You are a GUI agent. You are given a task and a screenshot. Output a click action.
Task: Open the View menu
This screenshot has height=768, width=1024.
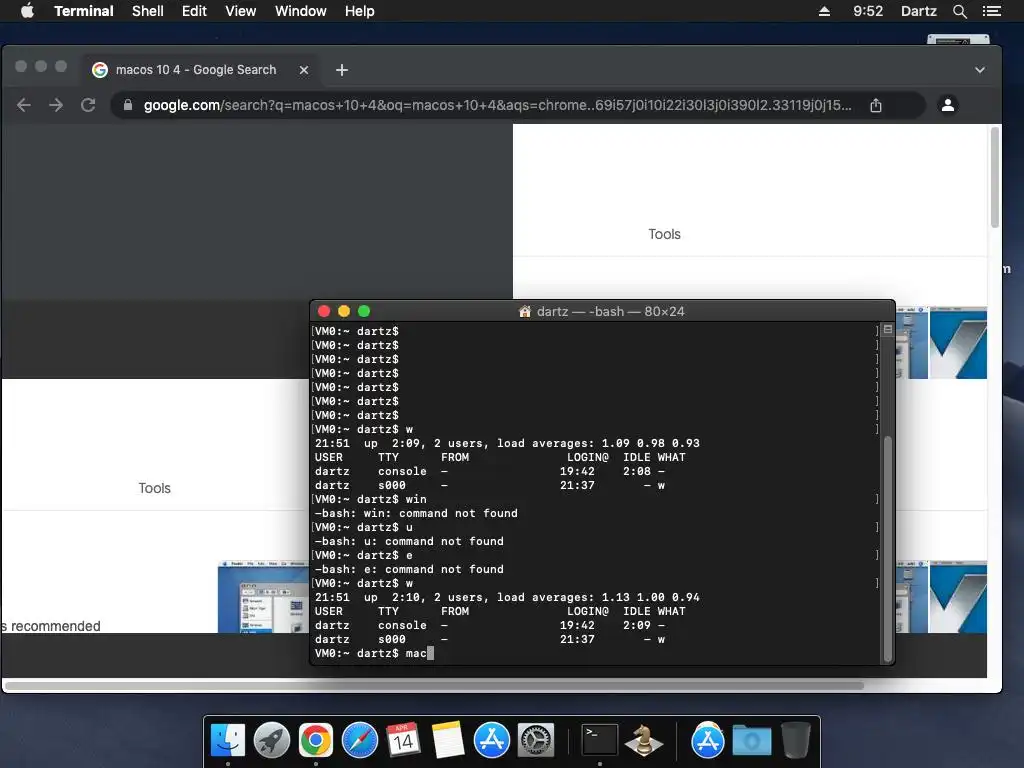pyautogui.click(x=240, y=11)
